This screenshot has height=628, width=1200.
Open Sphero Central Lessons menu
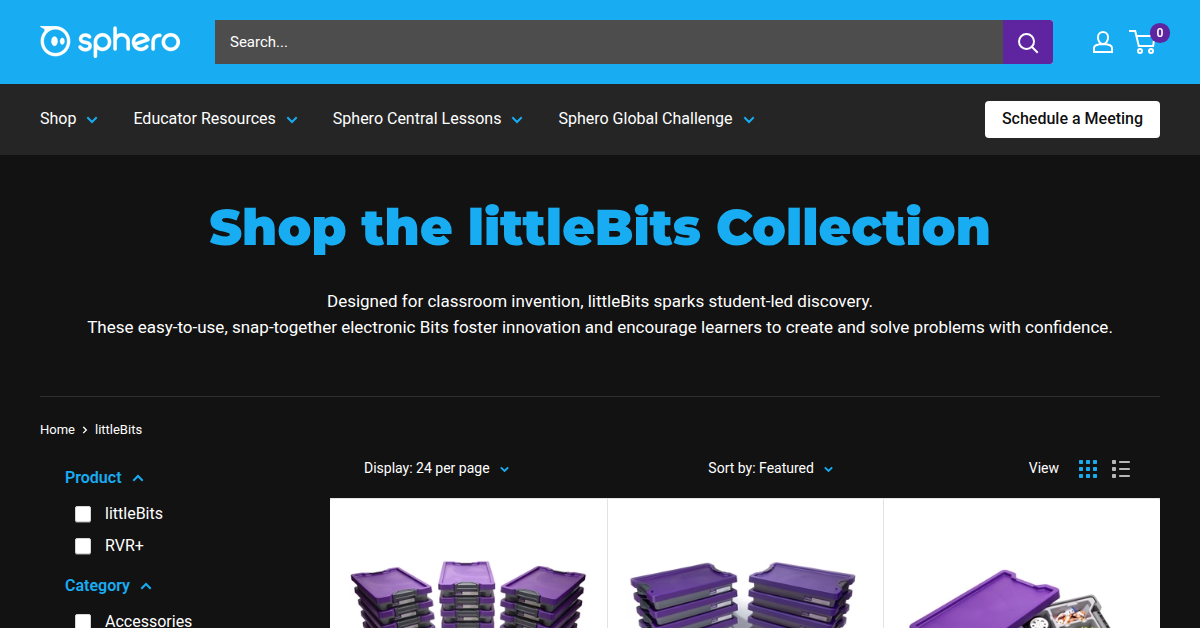(x=428, y=119)
